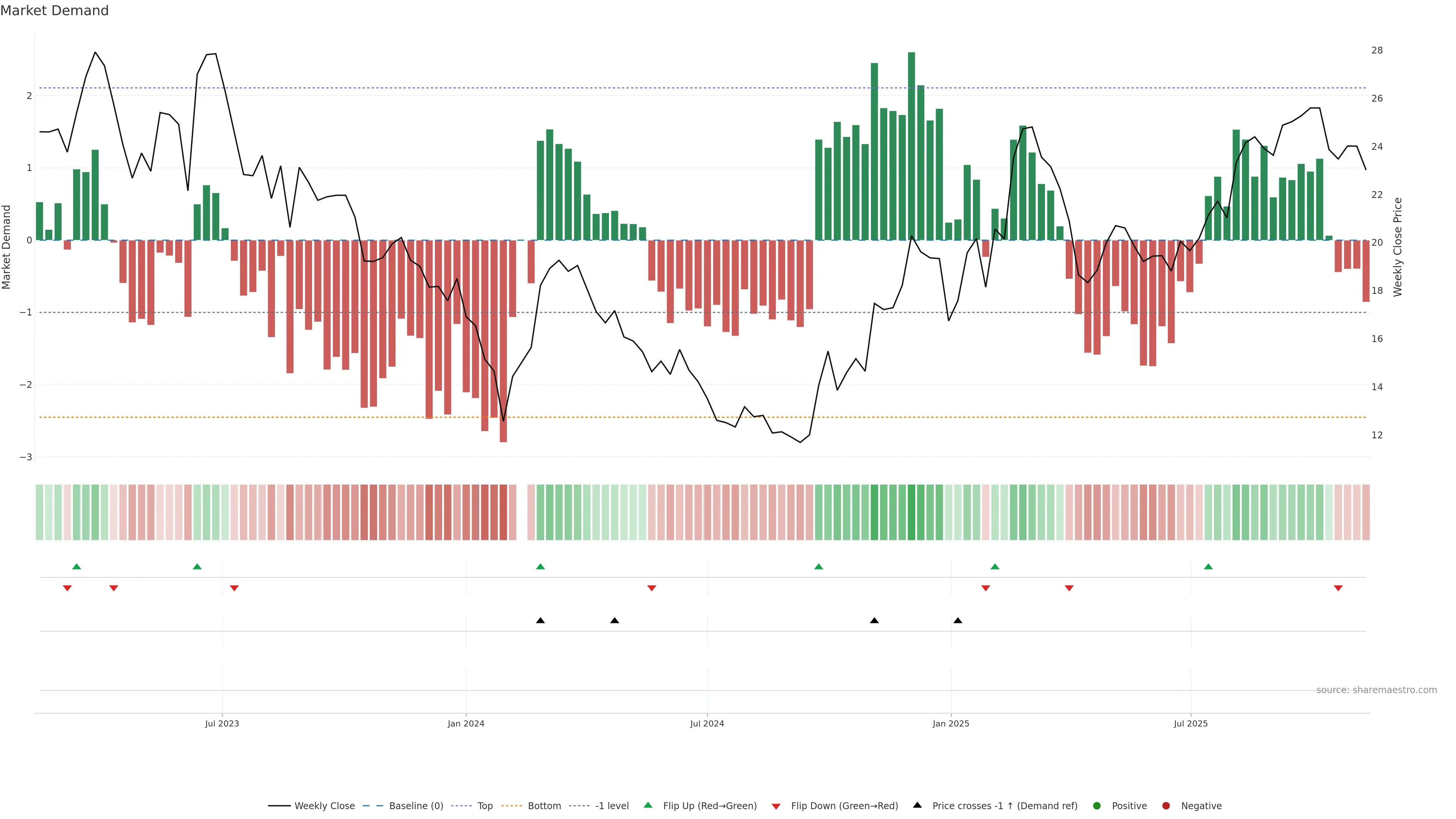Image resolution: width=1456 pixels, height=819 pixels.
Task: Click the leftmost black price-cross triangle marker
Action: click(540, 621)
